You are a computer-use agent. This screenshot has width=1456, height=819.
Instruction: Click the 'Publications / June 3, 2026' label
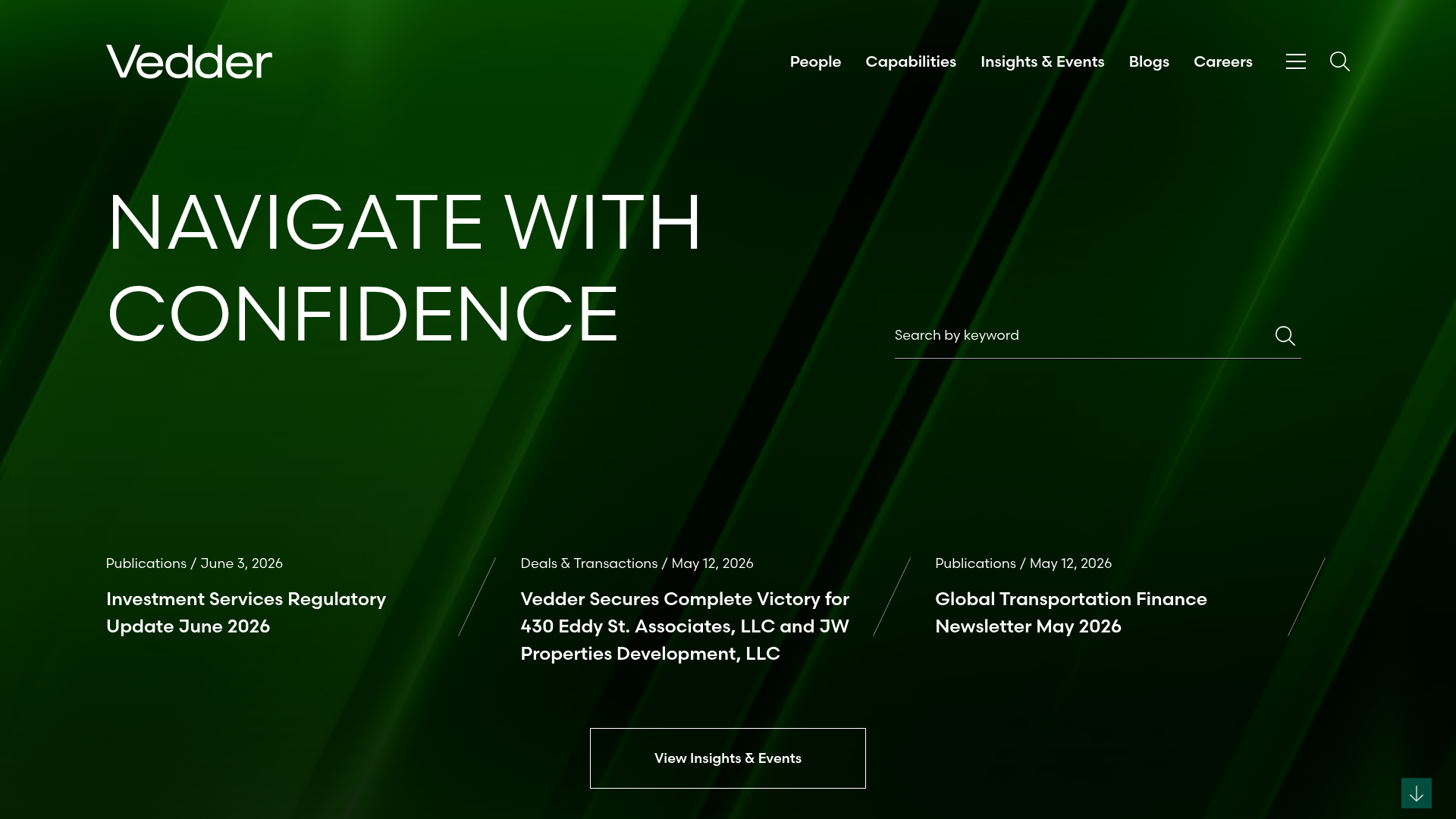tap(194, 563)
